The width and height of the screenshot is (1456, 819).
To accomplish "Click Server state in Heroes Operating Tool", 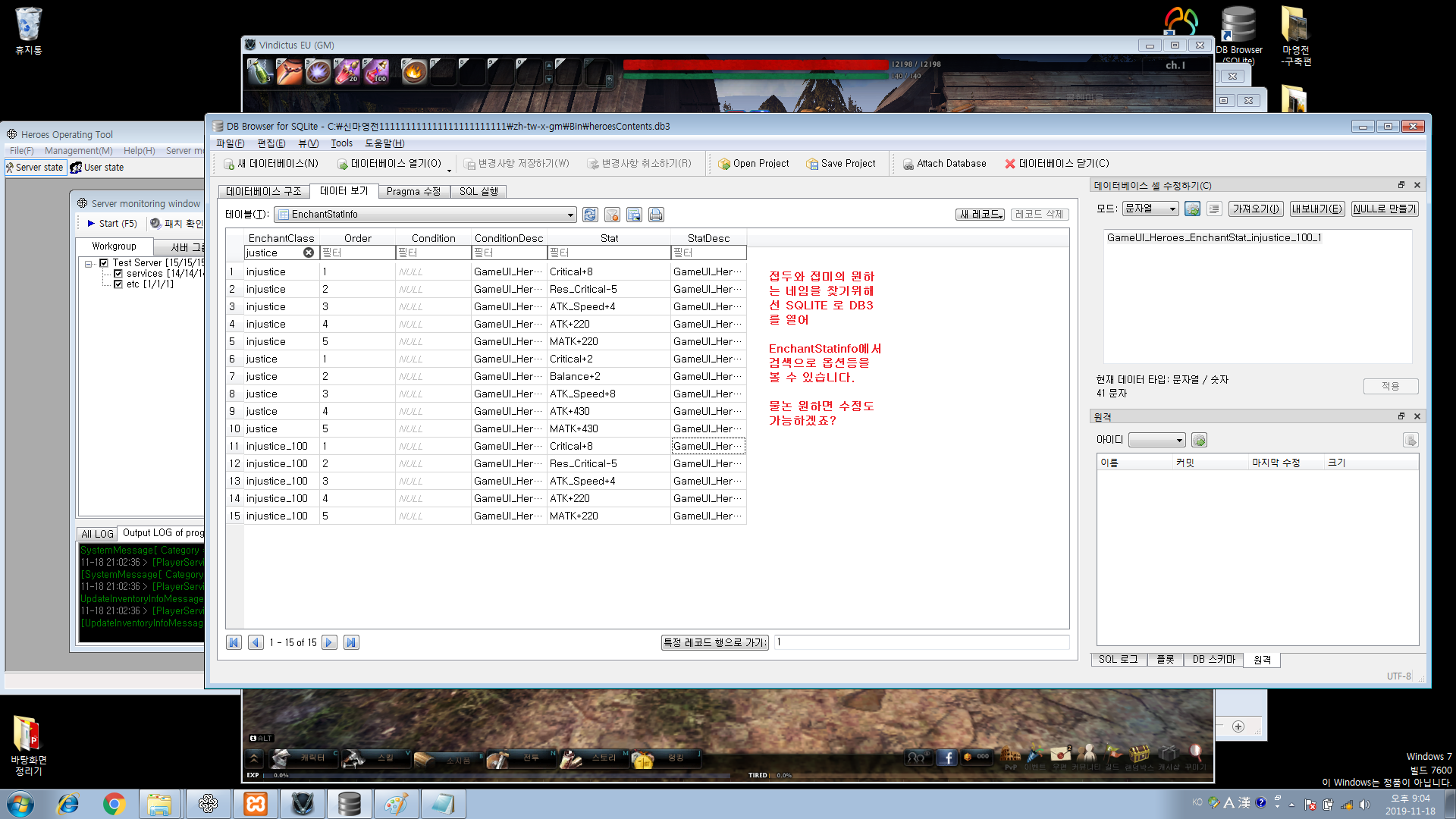I will [x=34, y=168].
